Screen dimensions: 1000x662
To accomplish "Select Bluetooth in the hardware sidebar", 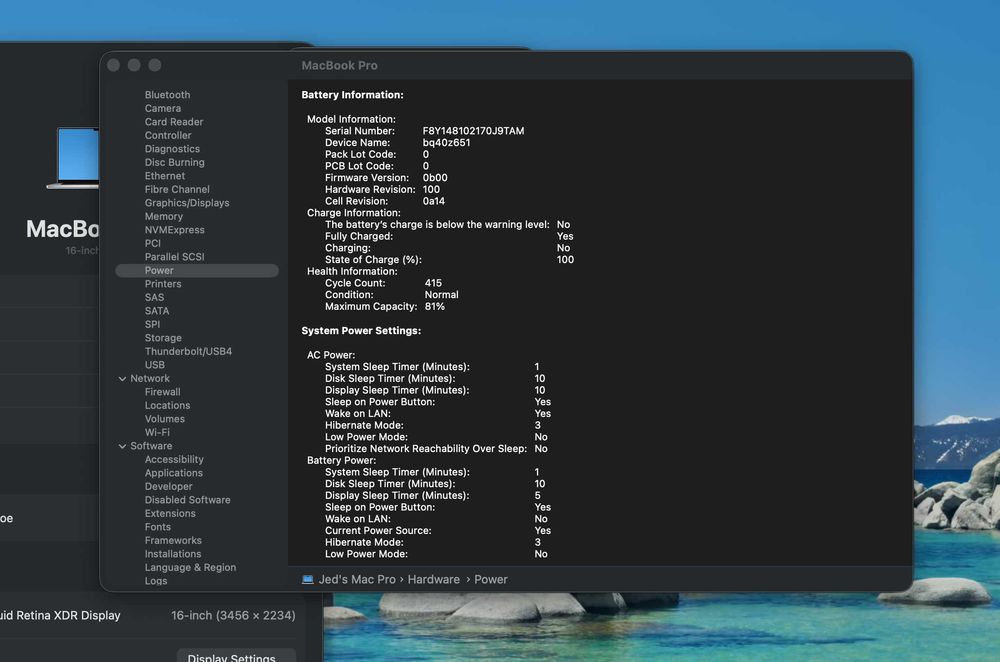I will [167, 95].
